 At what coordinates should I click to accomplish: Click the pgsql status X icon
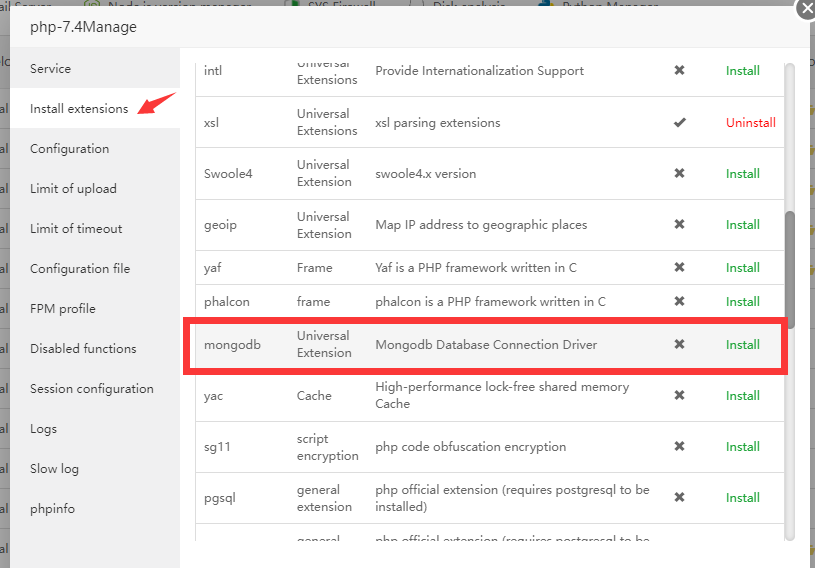pos(679,497)
